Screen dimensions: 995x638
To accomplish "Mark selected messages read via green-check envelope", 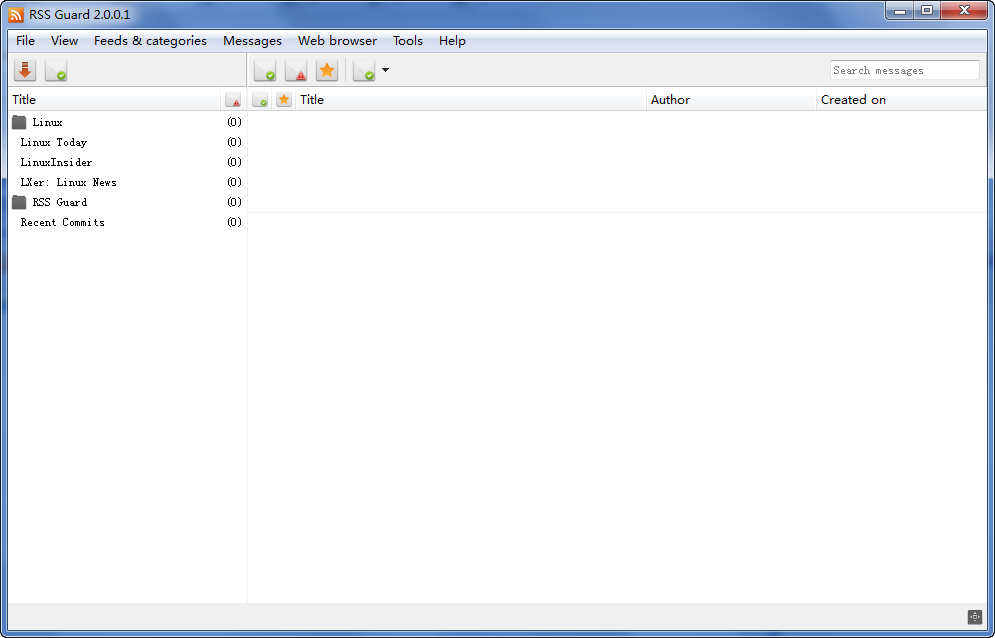I will tap(265, 70).
